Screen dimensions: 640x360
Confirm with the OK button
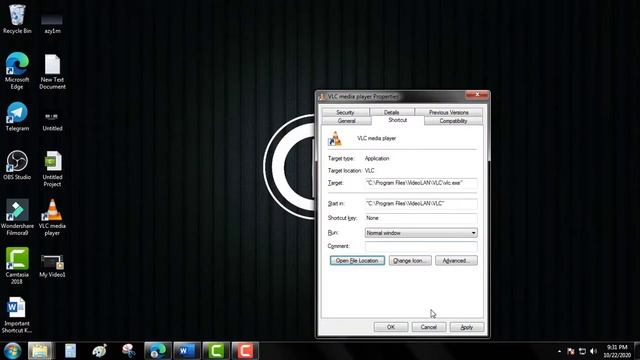pos(391,327)
